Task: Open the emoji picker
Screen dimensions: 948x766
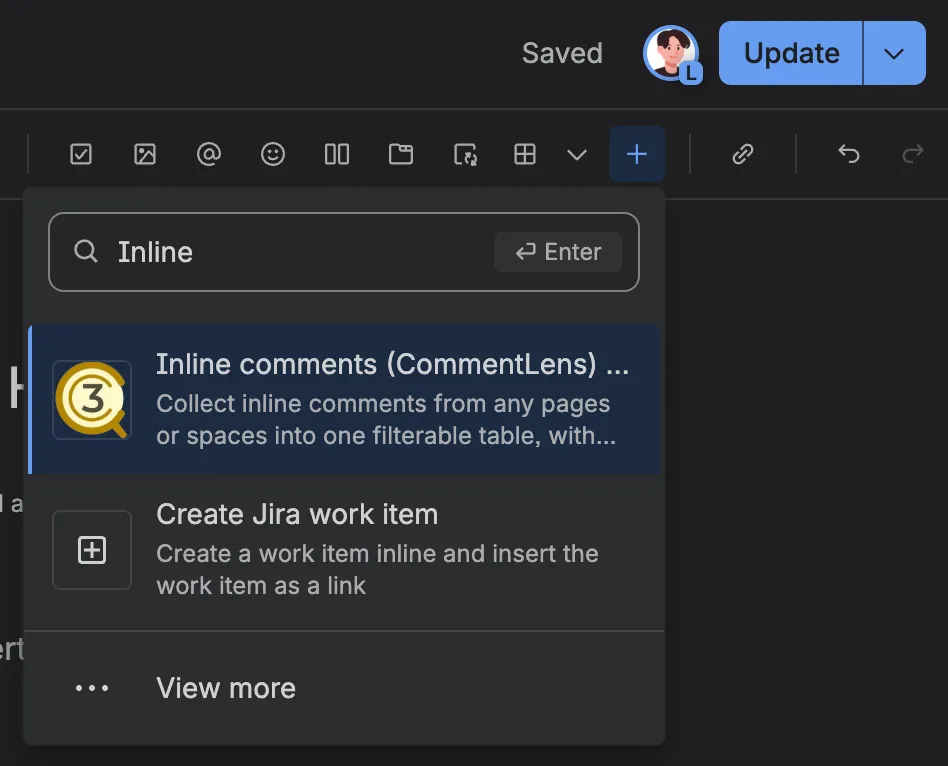Action: 273,154
